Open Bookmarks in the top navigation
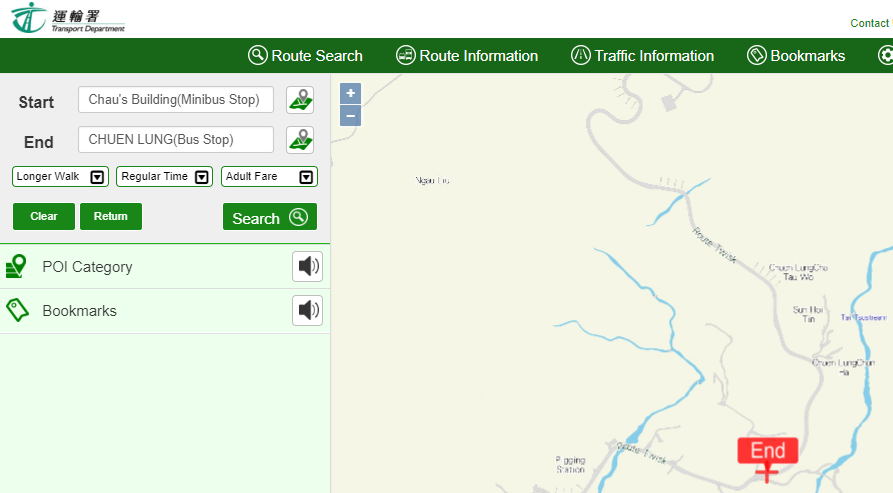The height and width of the screenshot is (493, 893). [x=796, y=56]
